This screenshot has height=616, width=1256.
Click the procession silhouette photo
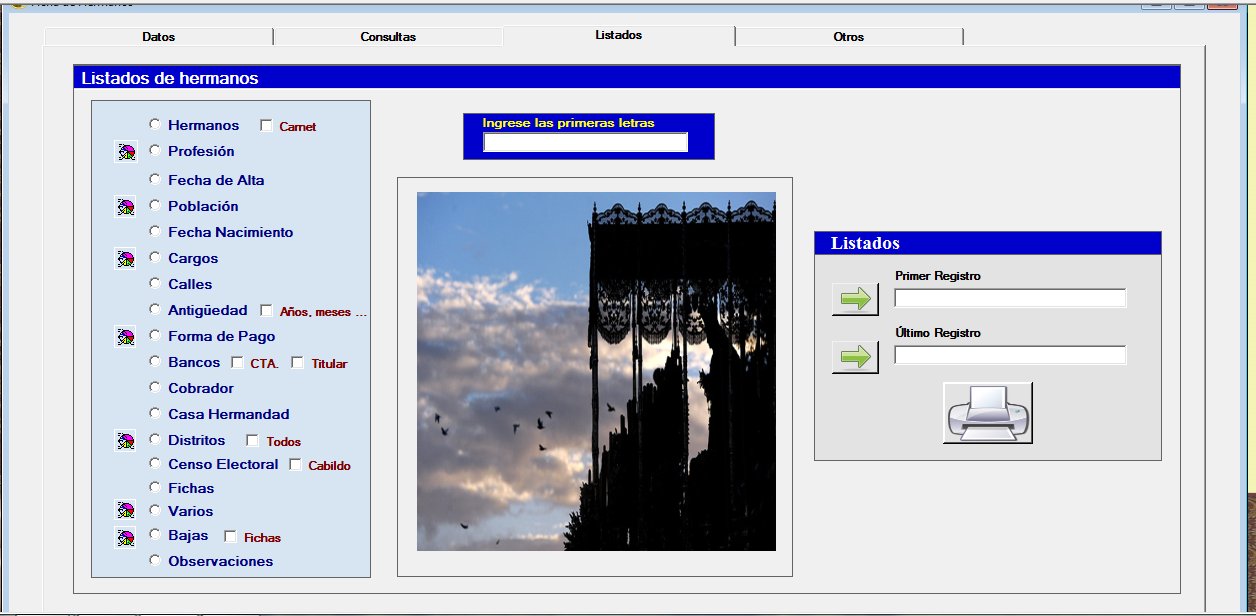[596, 371]
